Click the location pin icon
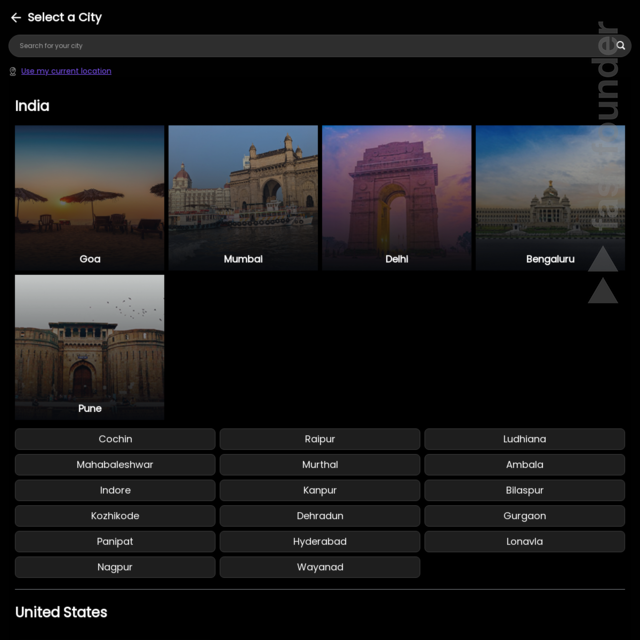Image resolution: width=640 pixels, height=640 pixels. [13, 71]
